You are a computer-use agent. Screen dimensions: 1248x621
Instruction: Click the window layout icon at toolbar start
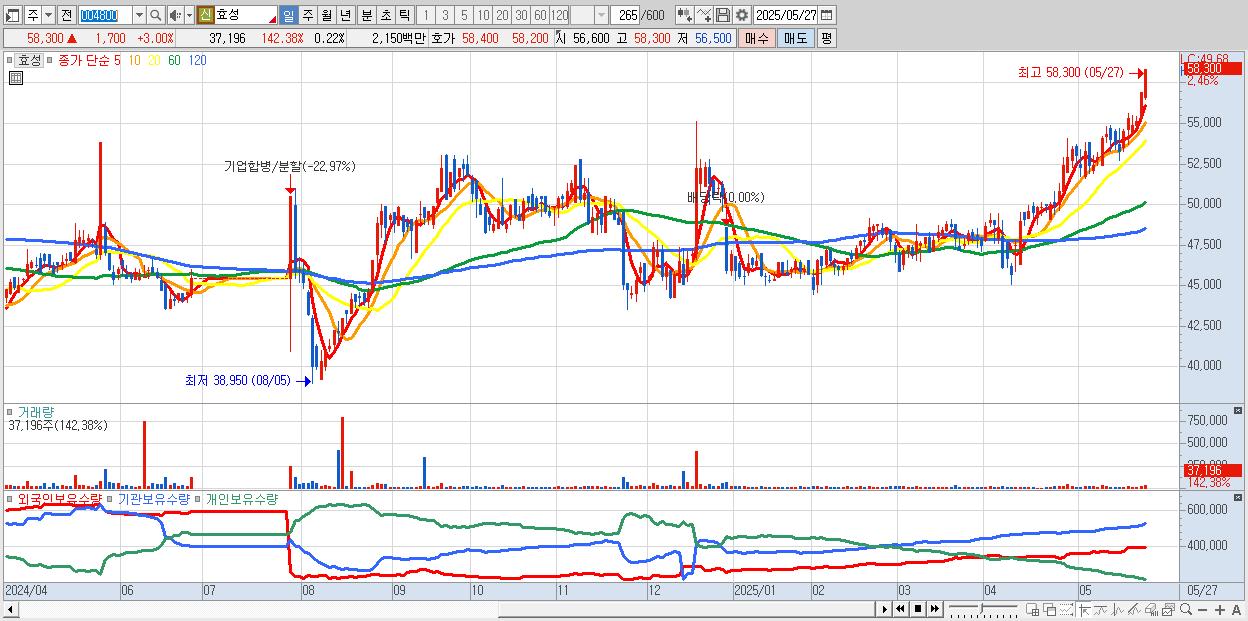click(11, 15)
